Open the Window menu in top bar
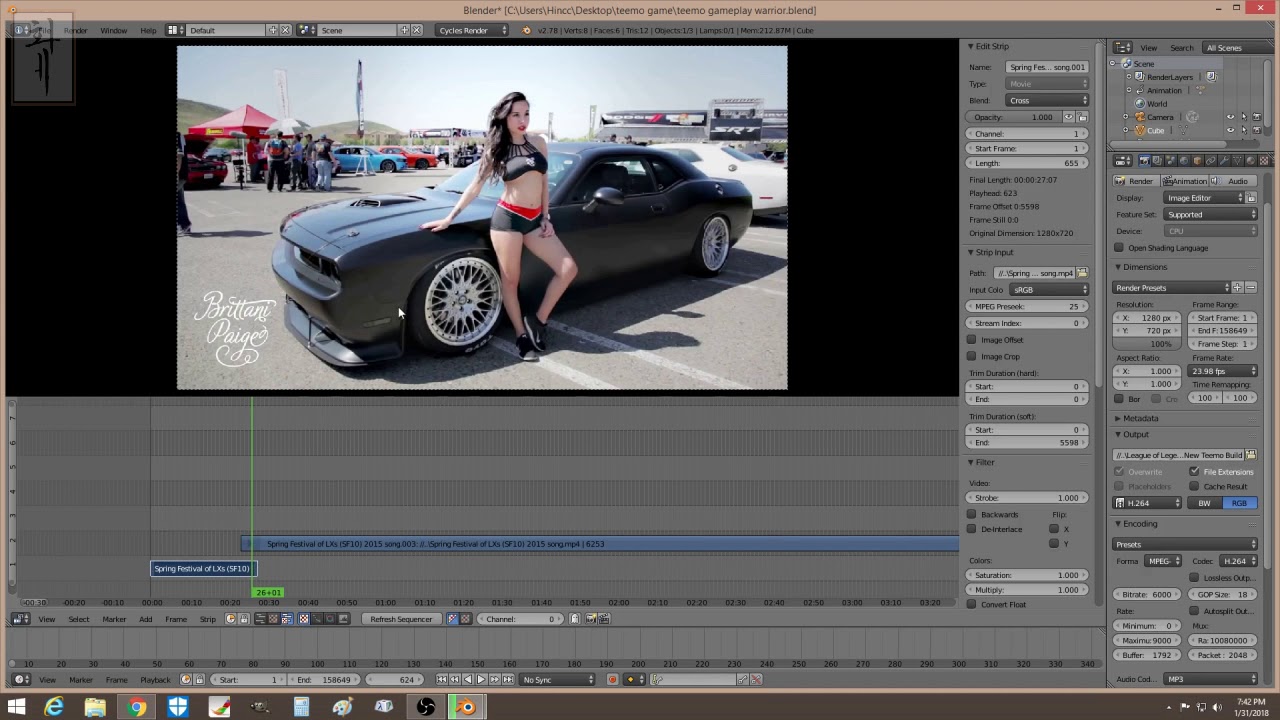This screenshot has width=1280, height=720. tap(114, 30)
